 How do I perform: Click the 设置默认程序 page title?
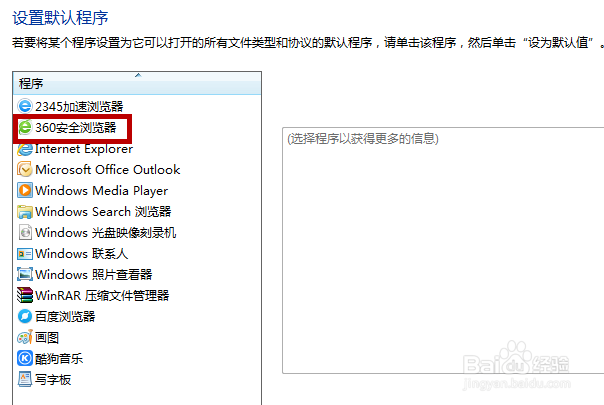click(60, 18)
